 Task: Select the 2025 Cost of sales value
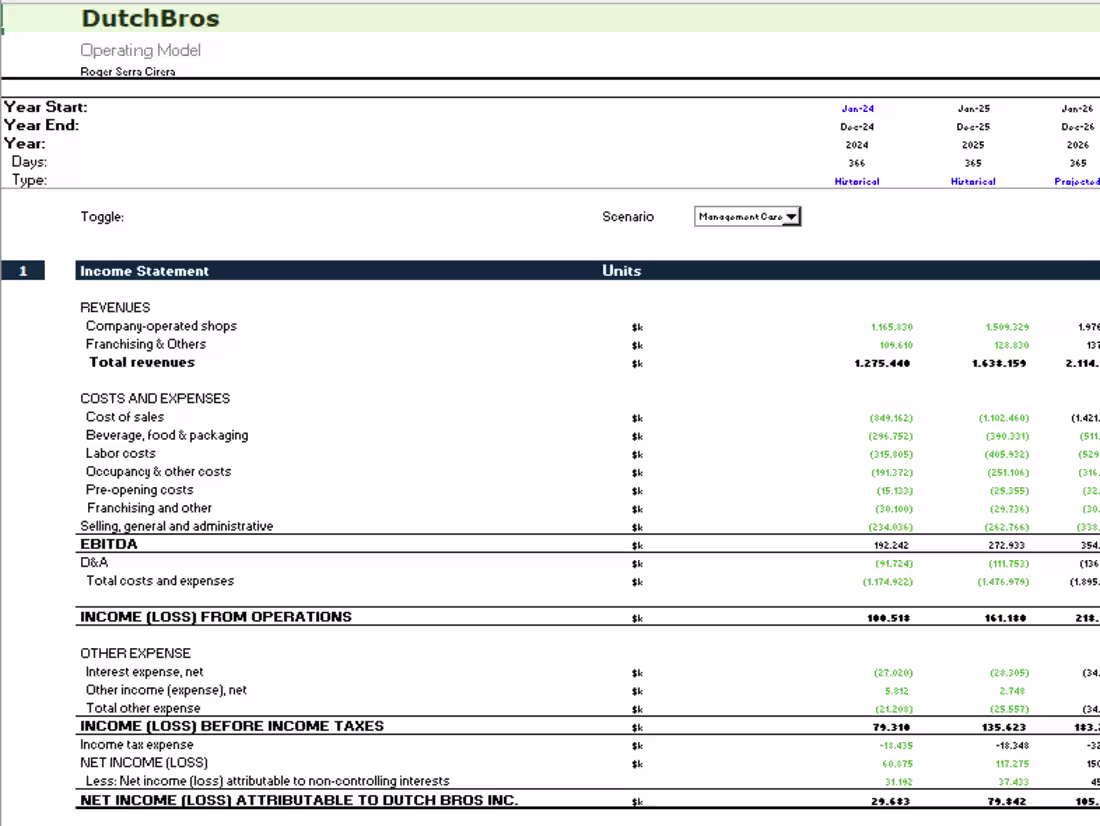[x=1004, y=418]
